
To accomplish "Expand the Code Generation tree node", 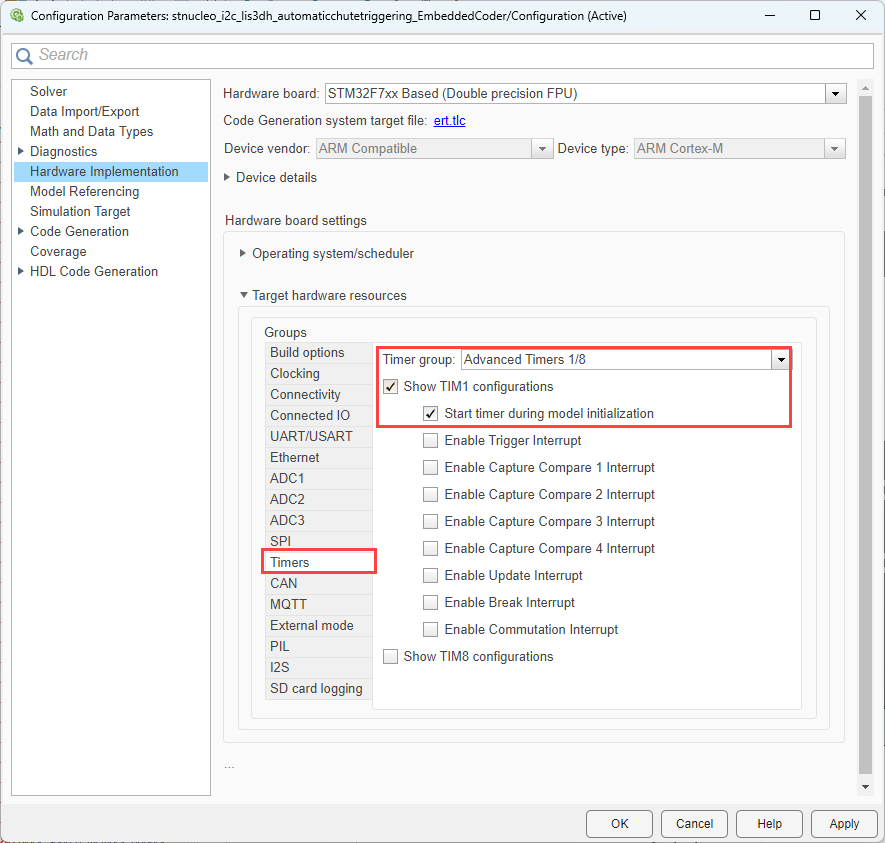I will click(x=21, y=231).
